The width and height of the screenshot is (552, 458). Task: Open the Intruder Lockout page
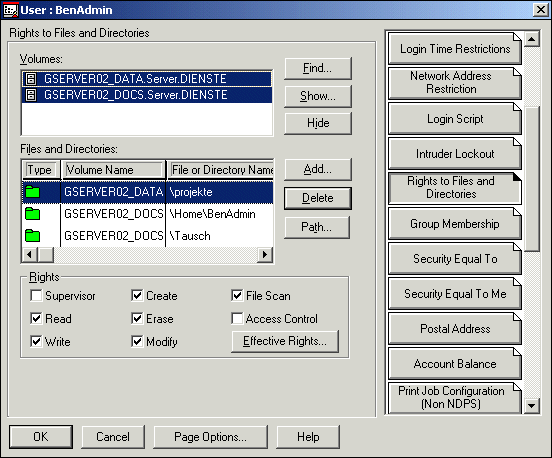pyautogui.click(x=455, y=153)
